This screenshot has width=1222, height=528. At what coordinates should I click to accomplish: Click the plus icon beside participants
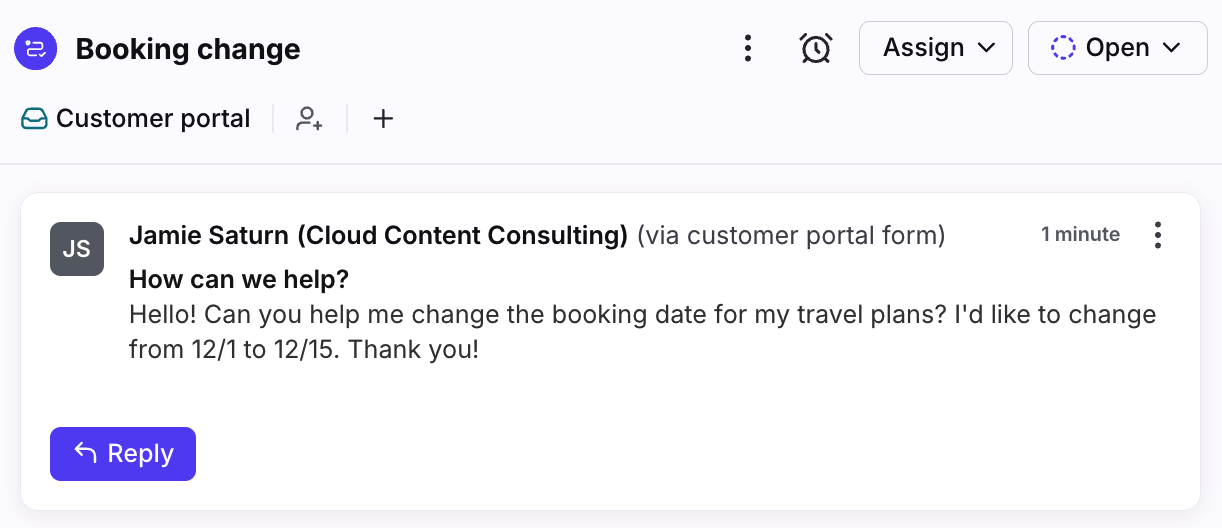tap(383, 119)
